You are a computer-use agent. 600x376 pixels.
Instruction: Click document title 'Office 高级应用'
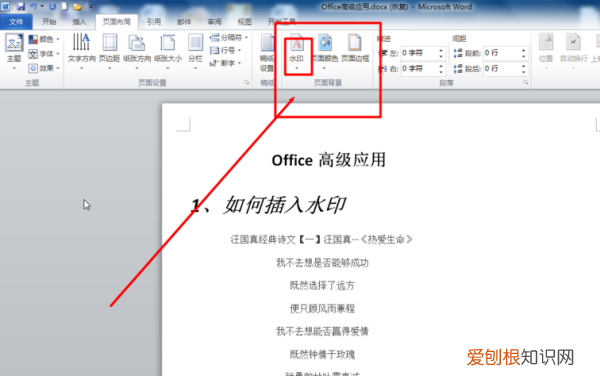coord(329,160)
